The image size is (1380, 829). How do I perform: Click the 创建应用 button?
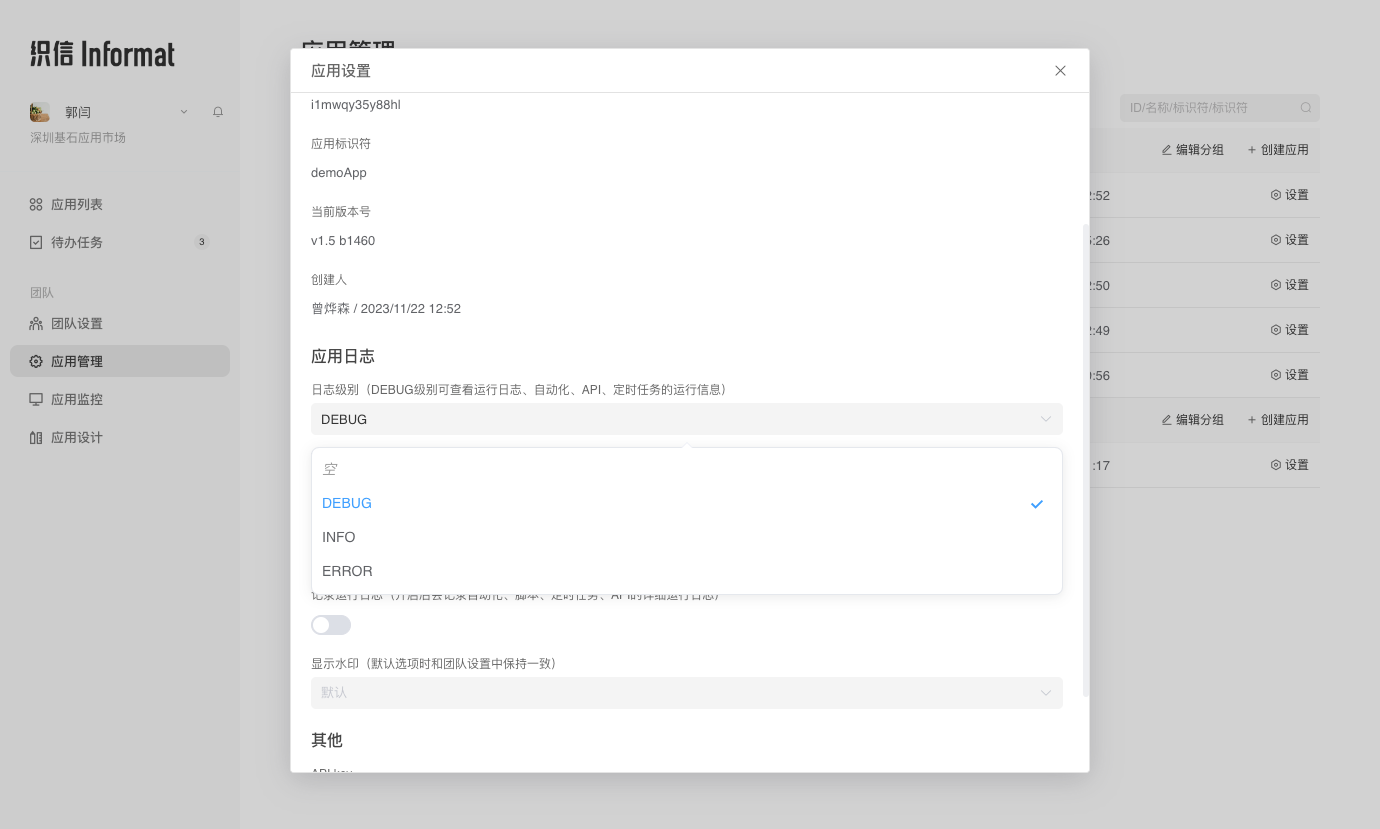(1278, 148)
